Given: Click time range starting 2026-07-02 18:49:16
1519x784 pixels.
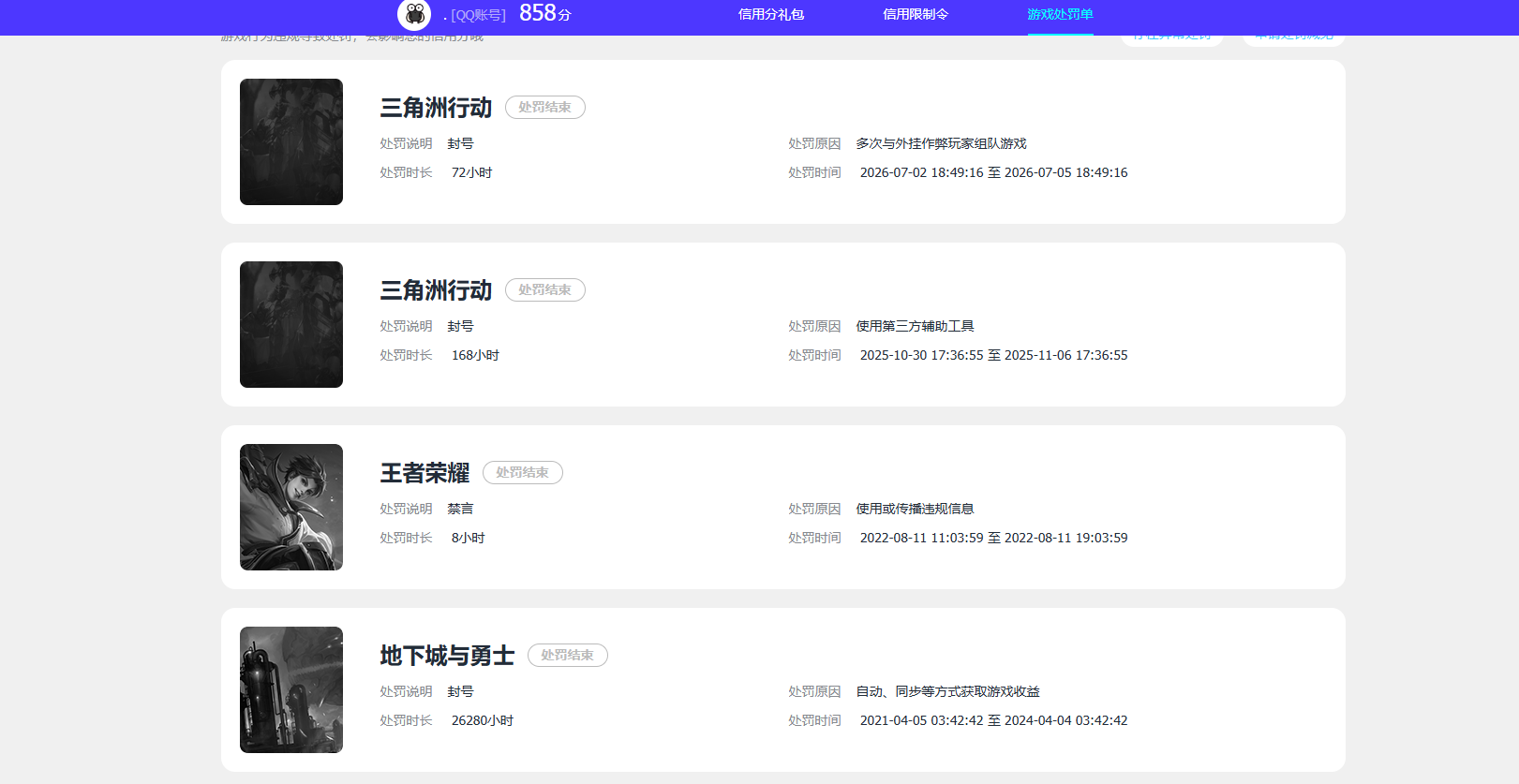Looking at the screenshot, I should (993, 173).
